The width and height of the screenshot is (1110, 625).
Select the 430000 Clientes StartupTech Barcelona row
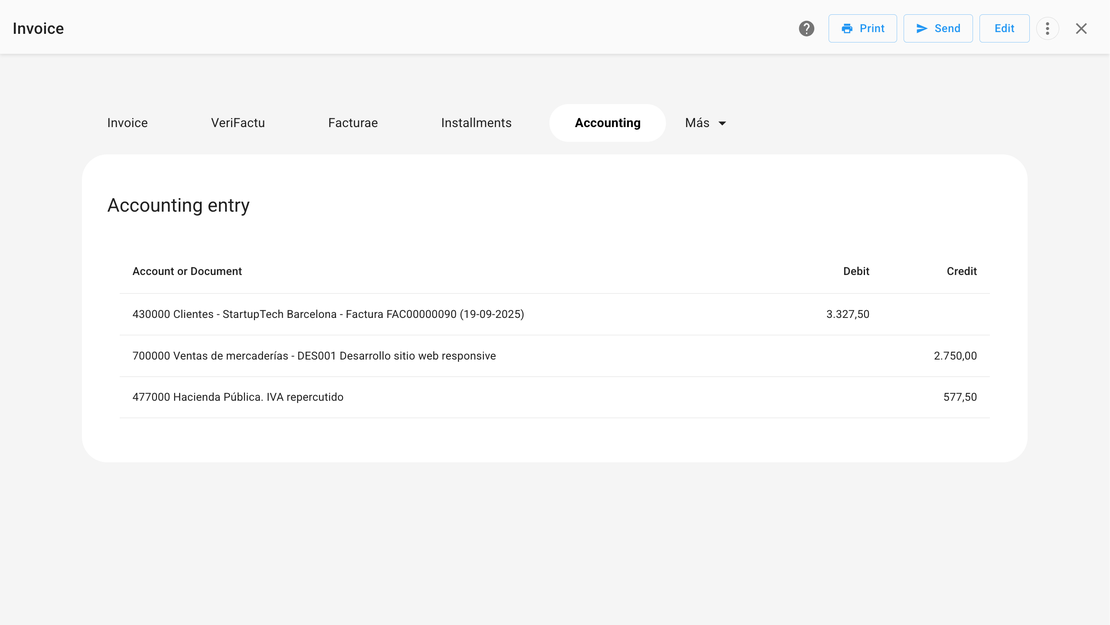coord(328,314)
